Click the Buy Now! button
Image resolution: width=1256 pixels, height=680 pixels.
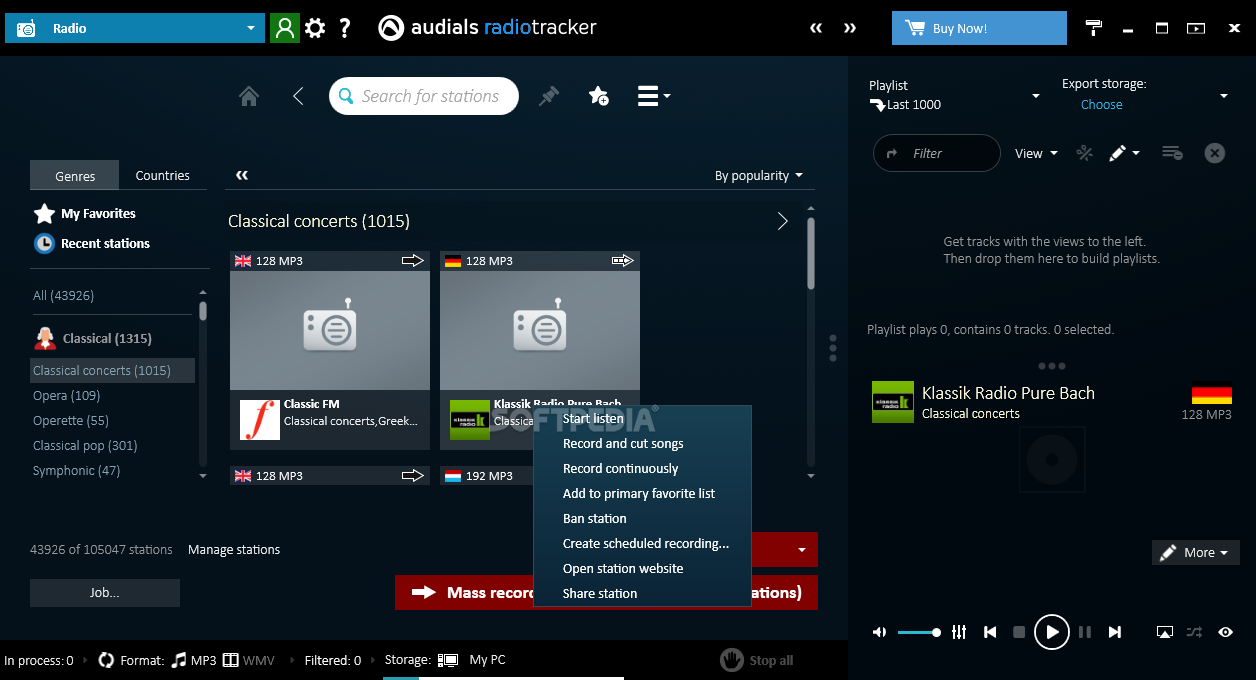(x=979, y=28)
